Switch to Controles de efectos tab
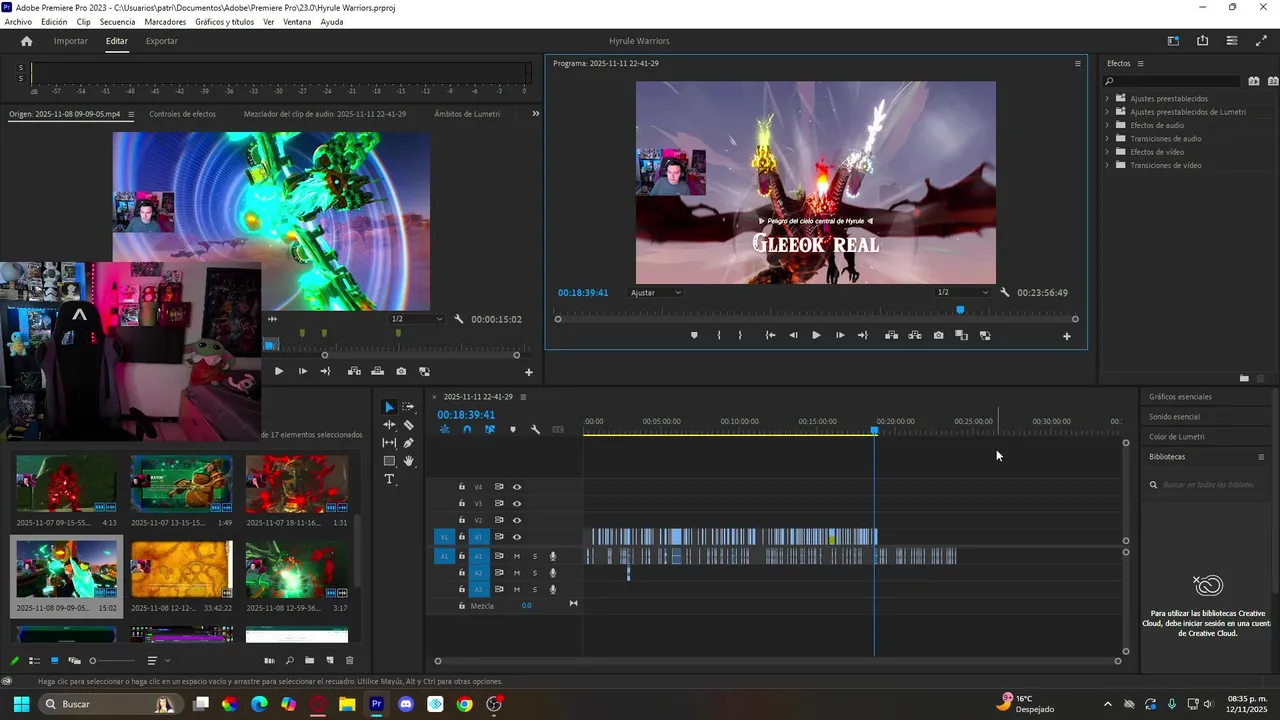This screenshot has height=720, width=1280. pos(182,114)
